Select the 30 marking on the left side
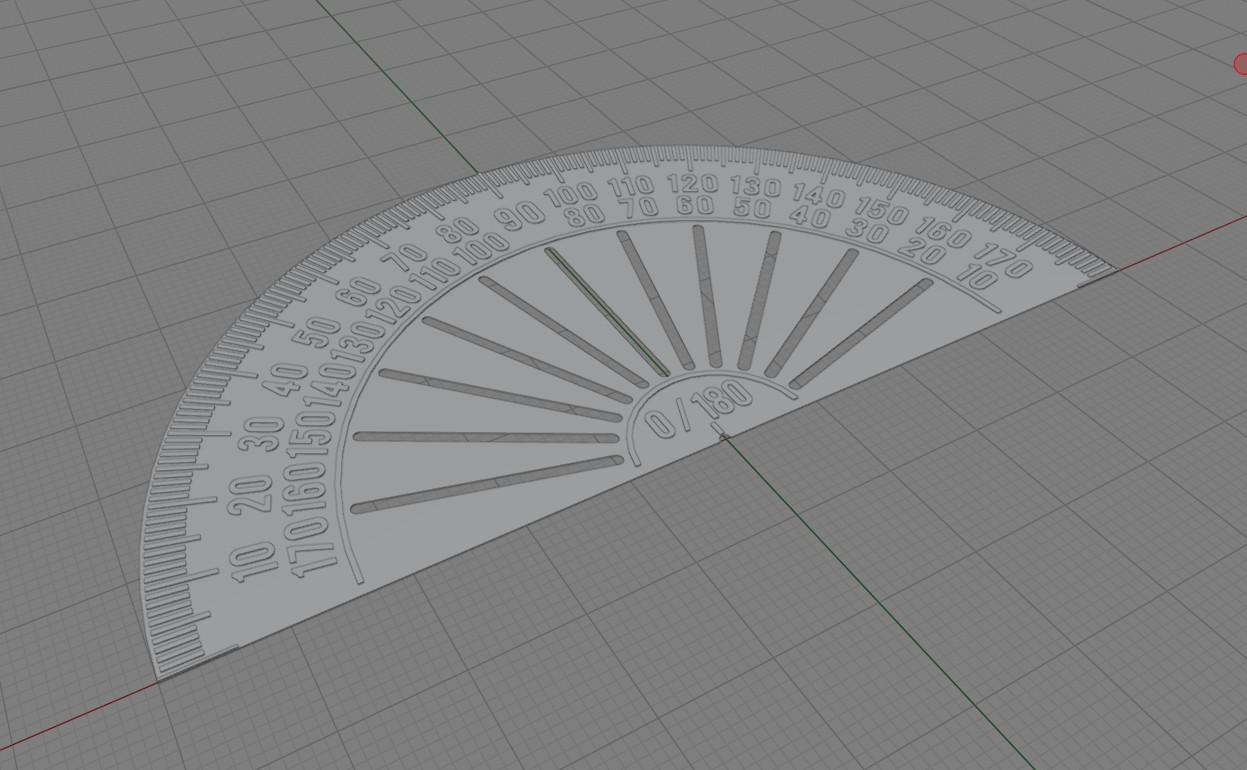 point(261,437)
